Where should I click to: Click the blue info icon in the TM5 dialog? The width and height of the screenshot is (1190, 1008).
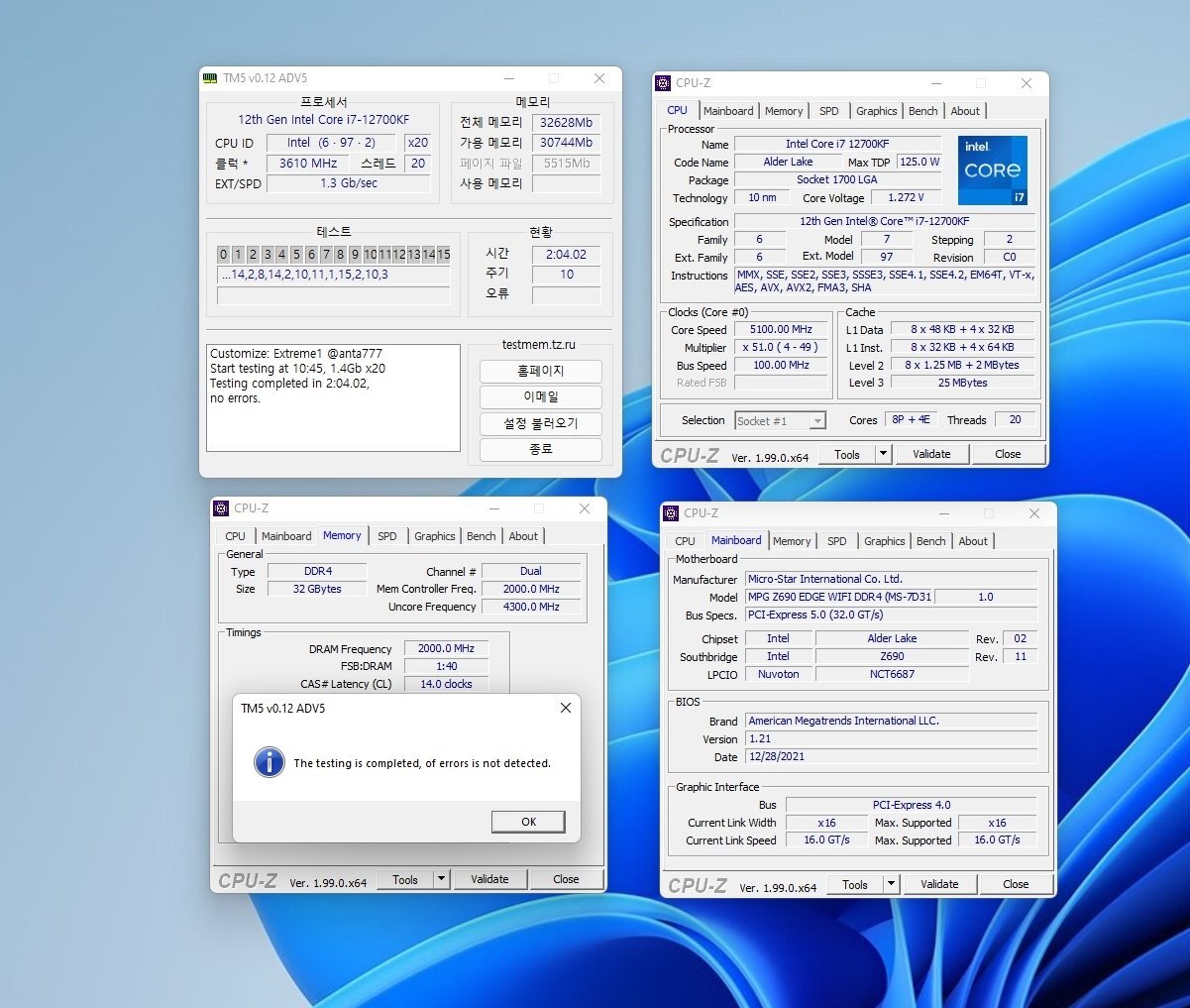(270, 762)
